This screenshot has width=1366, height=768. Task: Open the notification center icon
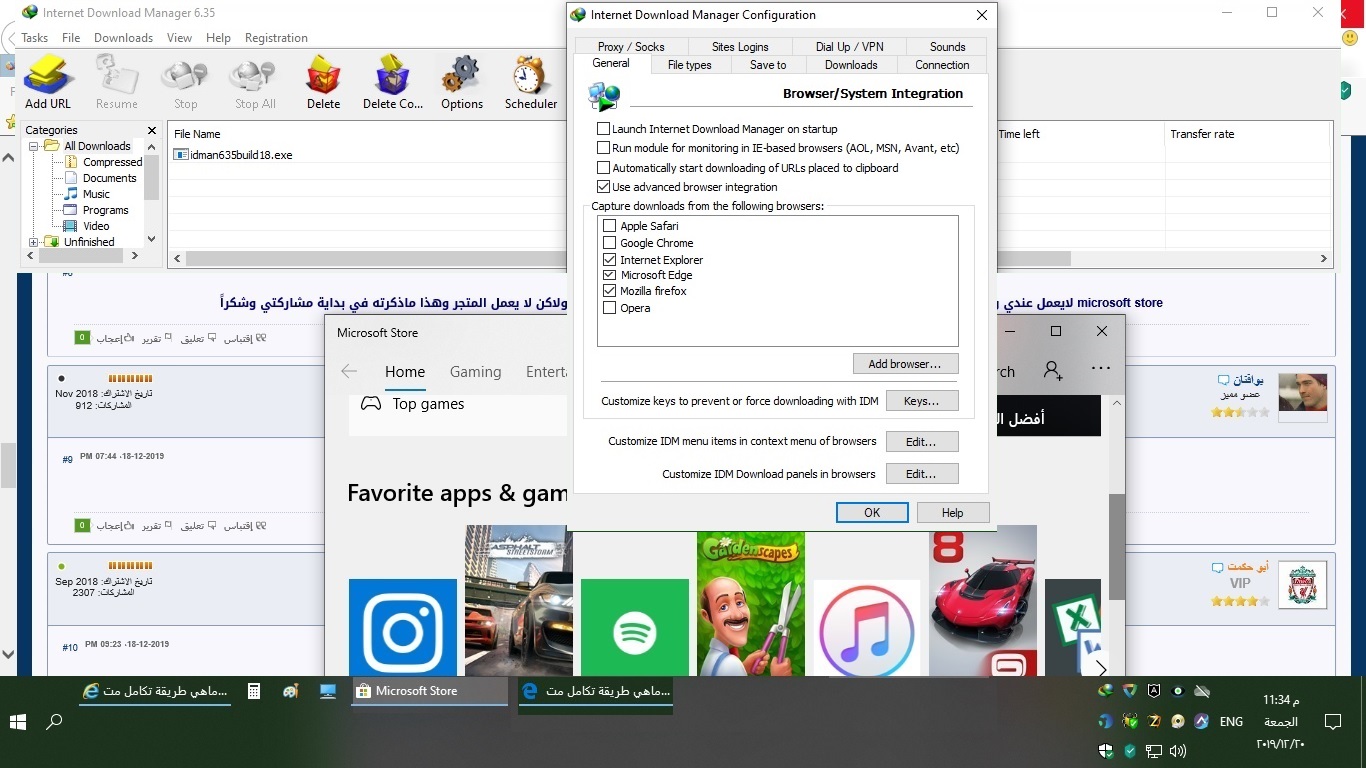click(1332, 722)
